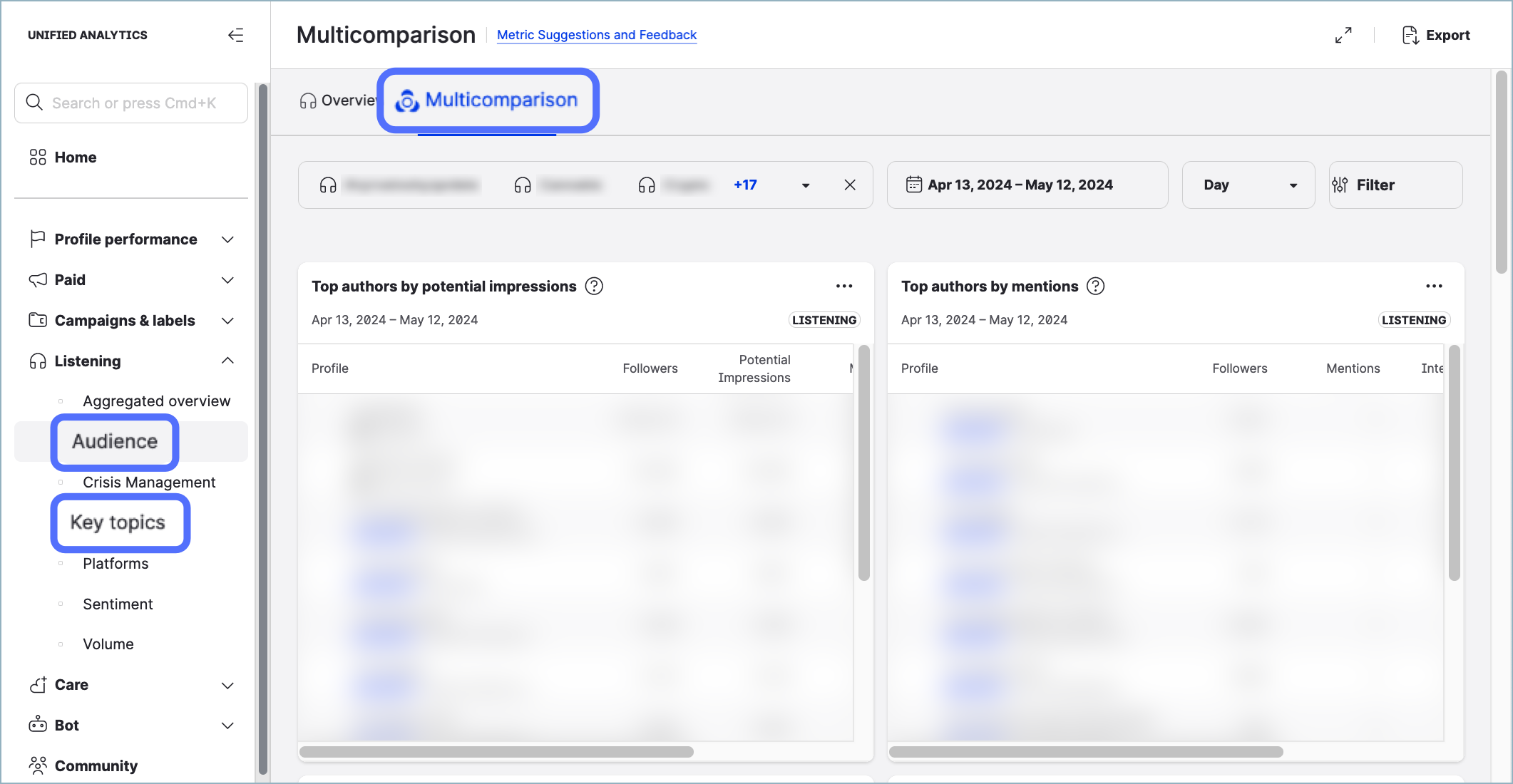Expand the Profile performance section
Image resolution: width=1513 pixels, height=784 pixels.
[227, 239]
